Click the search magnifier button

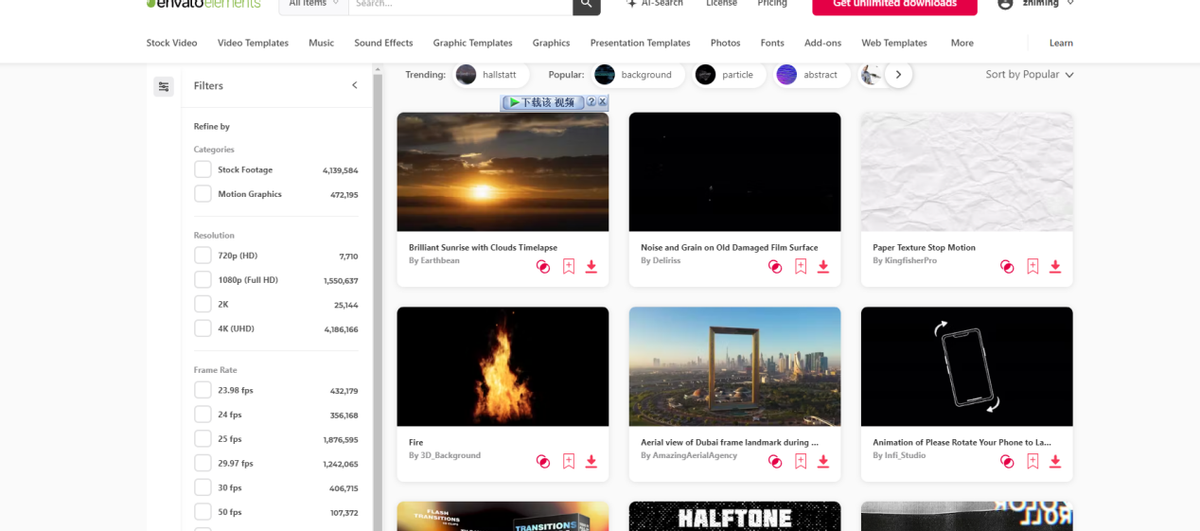[x=586, y=4]
